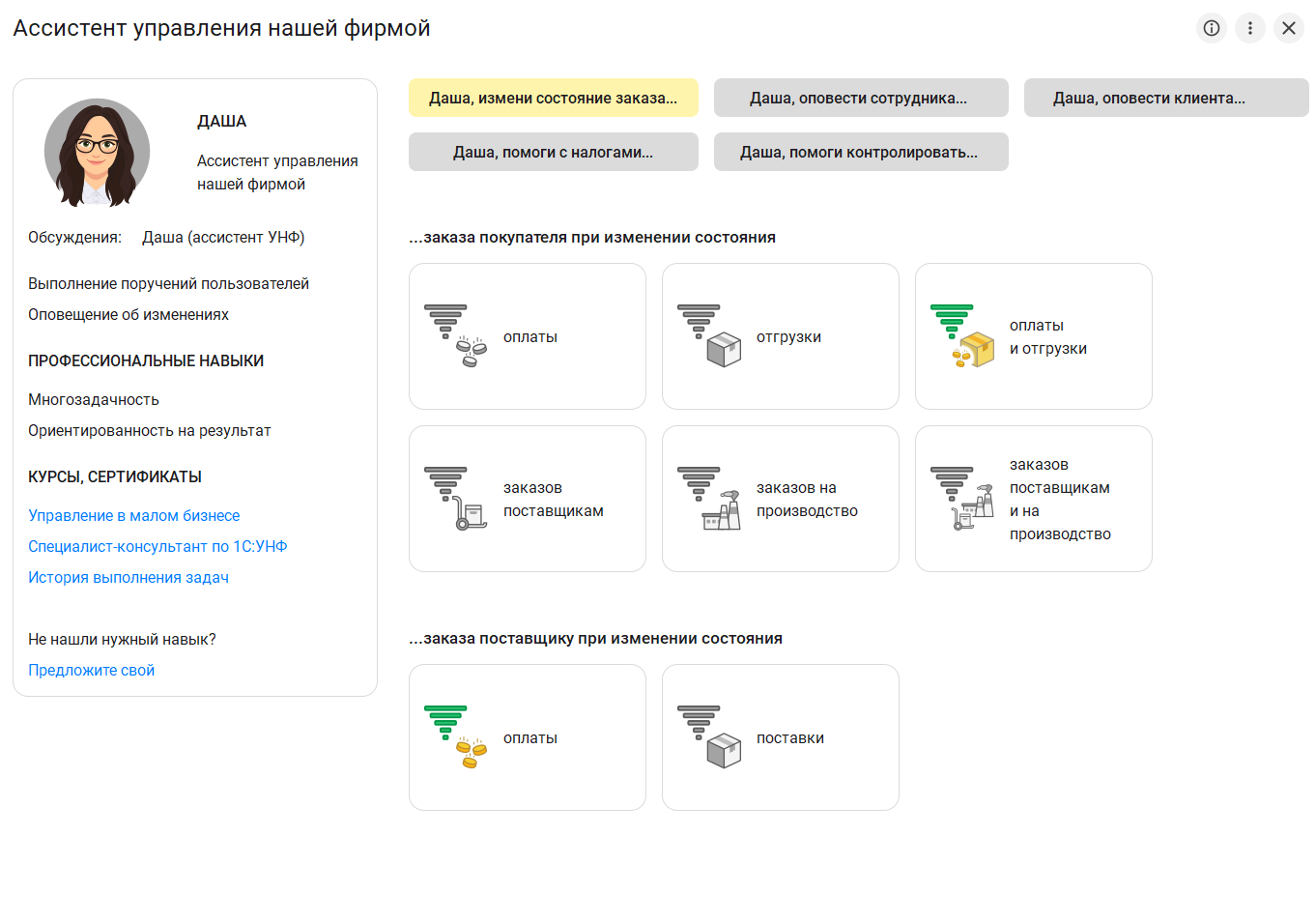Click the green supplier order payment icon
The image size is (1316, 922).
point(455,737)
